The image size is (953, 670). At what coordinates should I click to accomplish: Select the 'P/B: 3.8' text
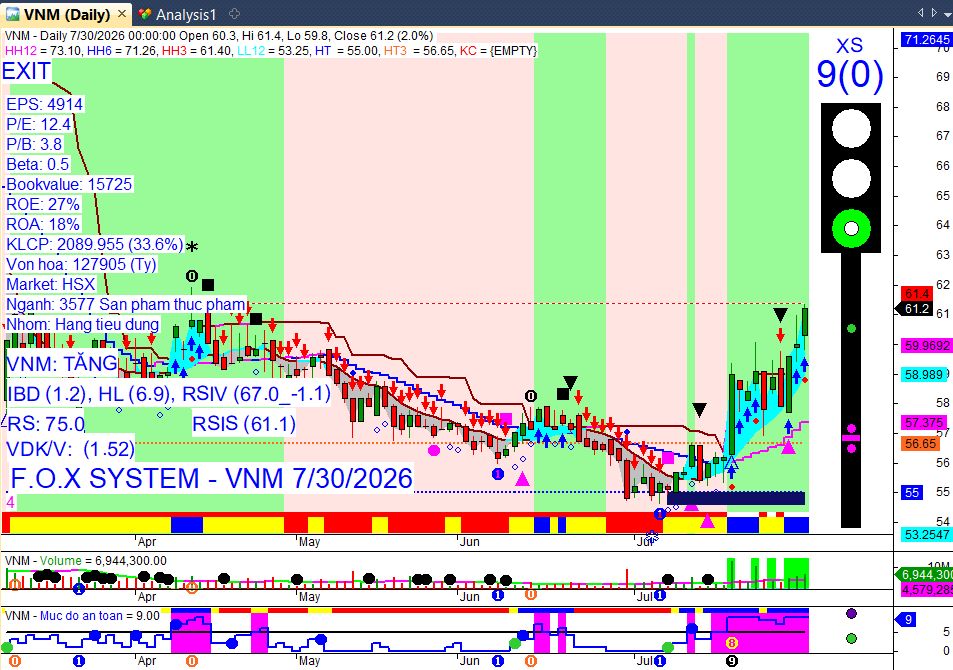point(34,144)
